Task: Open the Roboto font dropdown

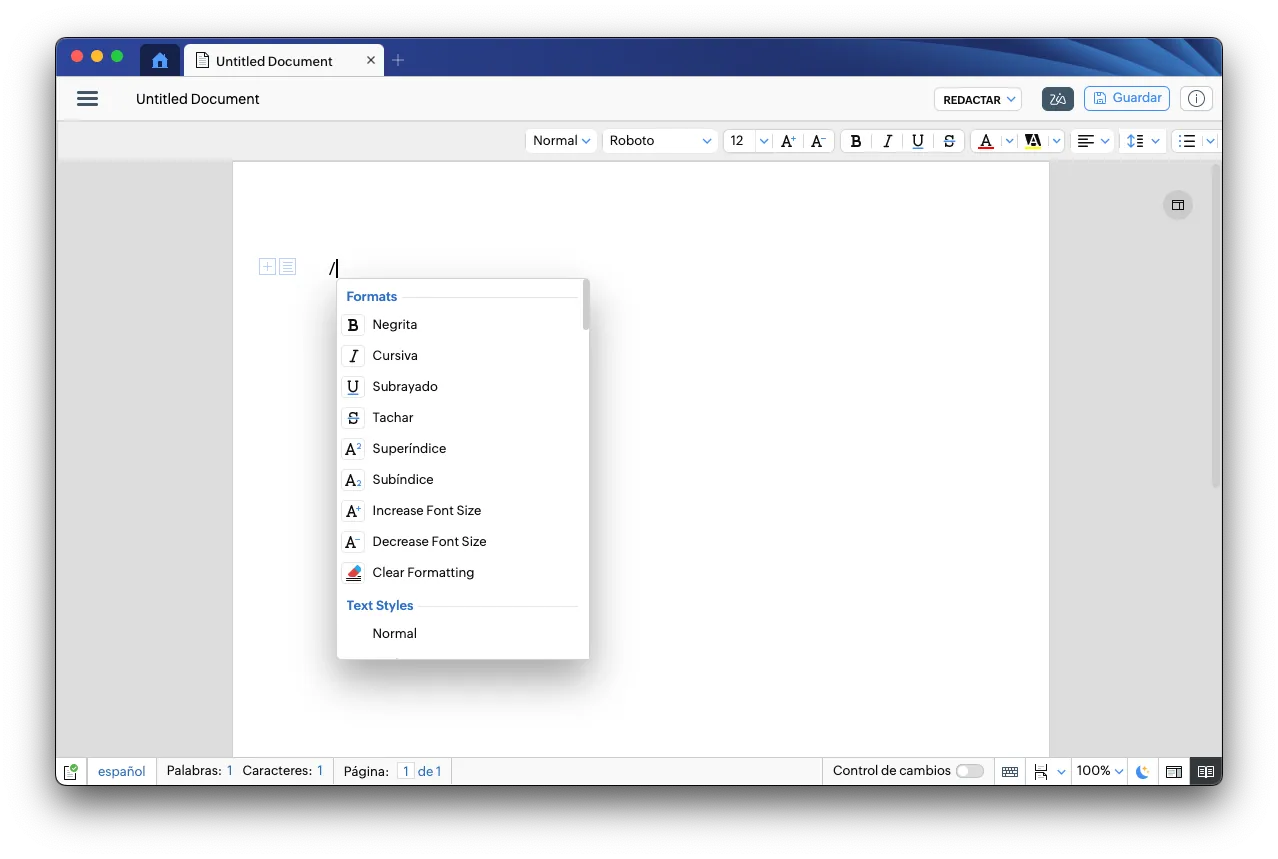Action: [660, 141]
